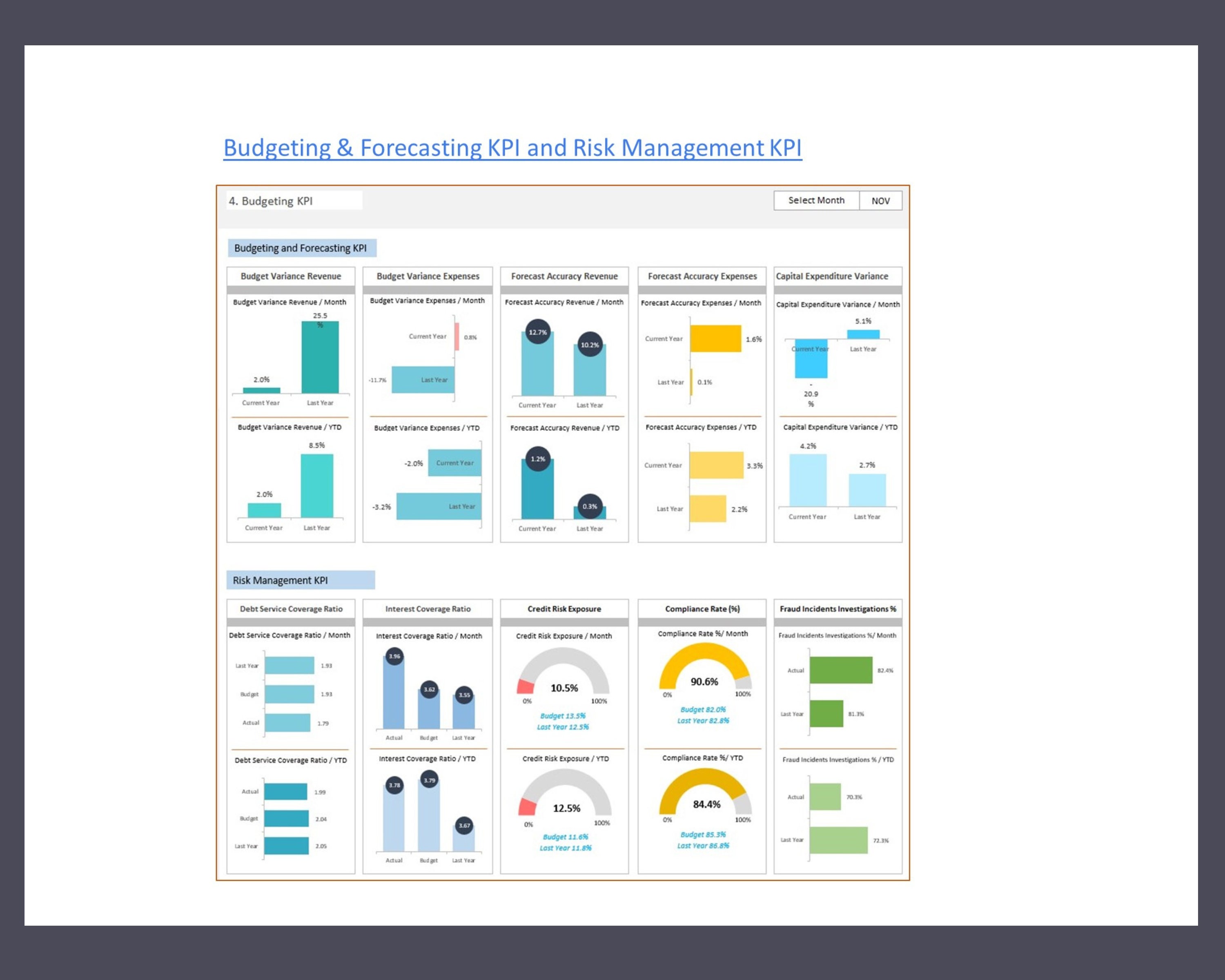
Task: Select the -3.2% Last Year YTD expenses bar
Action: tap(439, 507)
